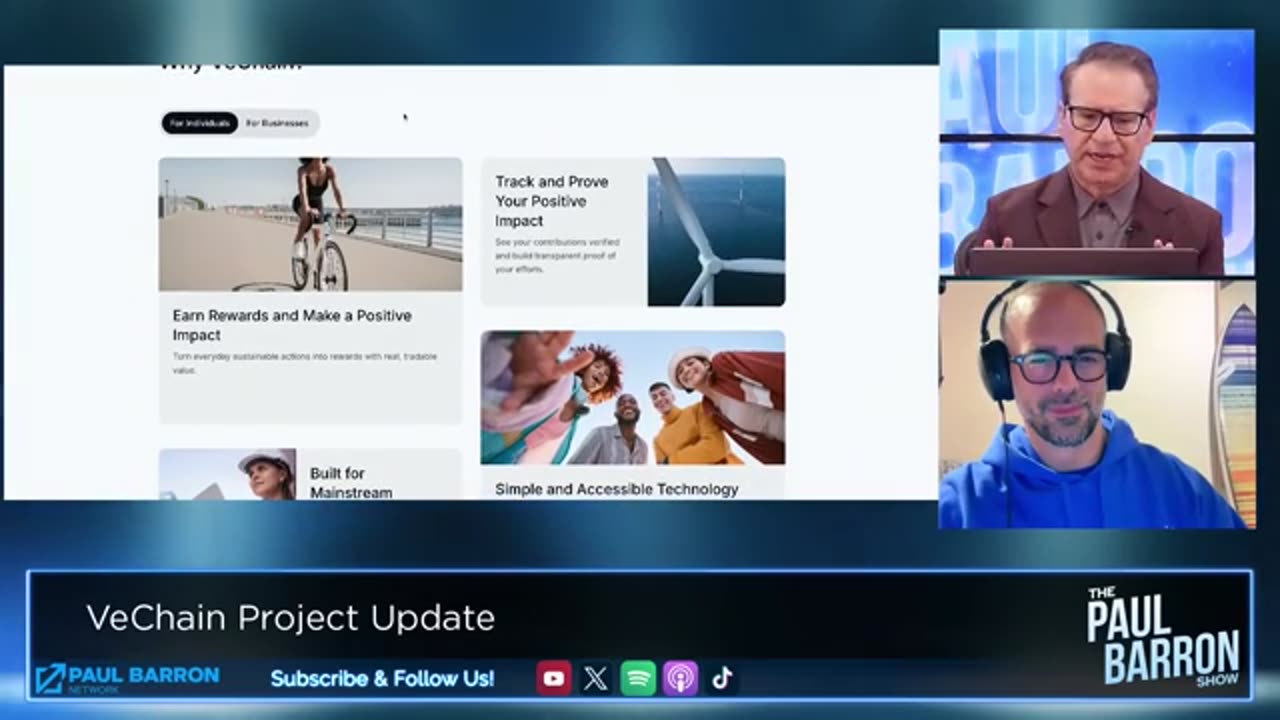The width and height of the screenshot is (1280, 720).
Task: Click the TikTok icon
Action: click(x=722, y=679)
